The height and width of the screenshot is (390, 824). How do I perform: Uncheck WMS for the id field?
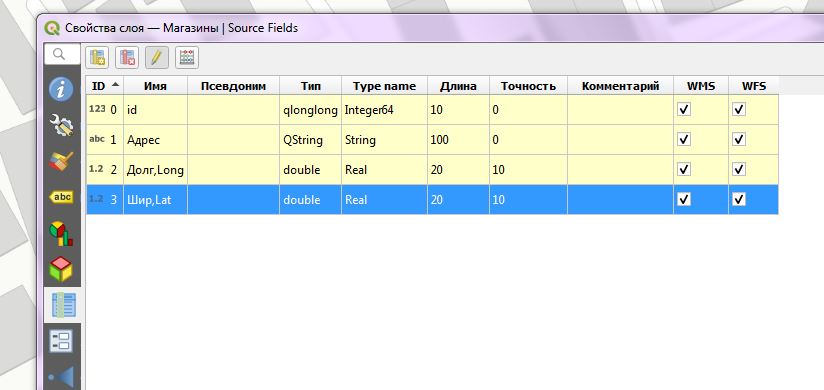[684, 109]
